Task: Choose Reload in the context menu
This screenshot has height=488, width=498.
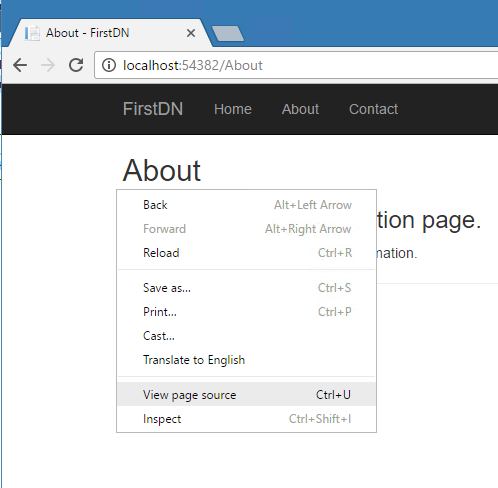Action: click(247, 253)
